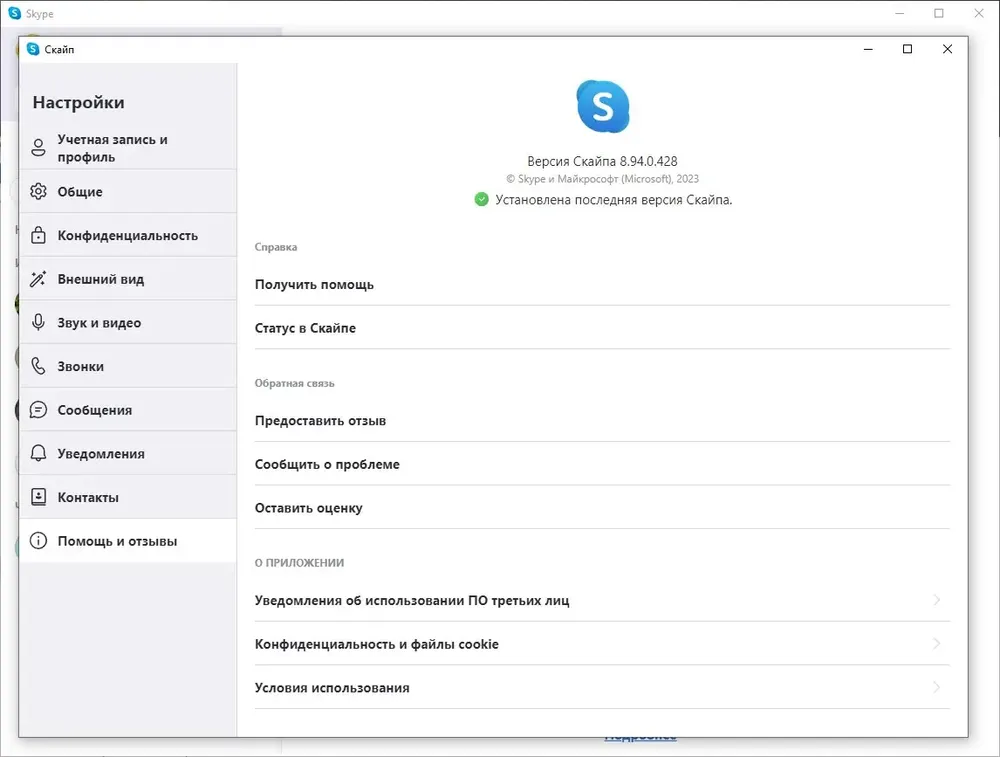
Task: Open Конфиденциальность и файлы cookie
Action: click(x=602, y=644)
